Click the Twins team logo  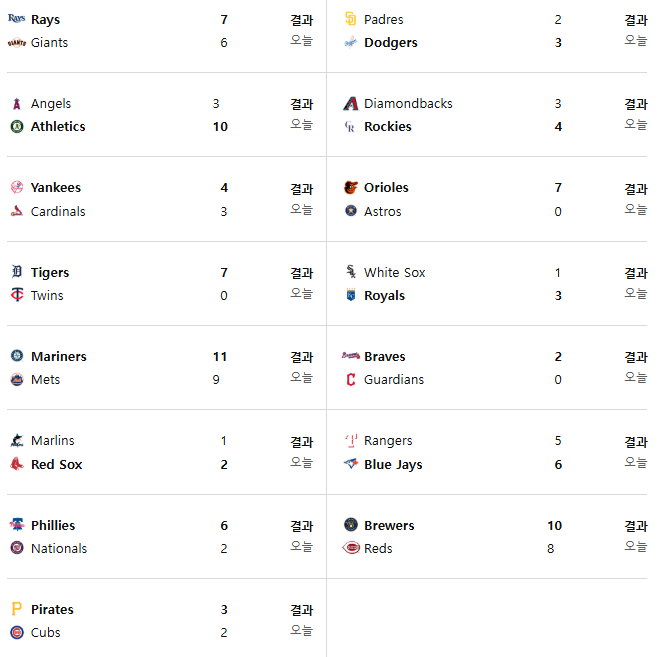point(17,295)
